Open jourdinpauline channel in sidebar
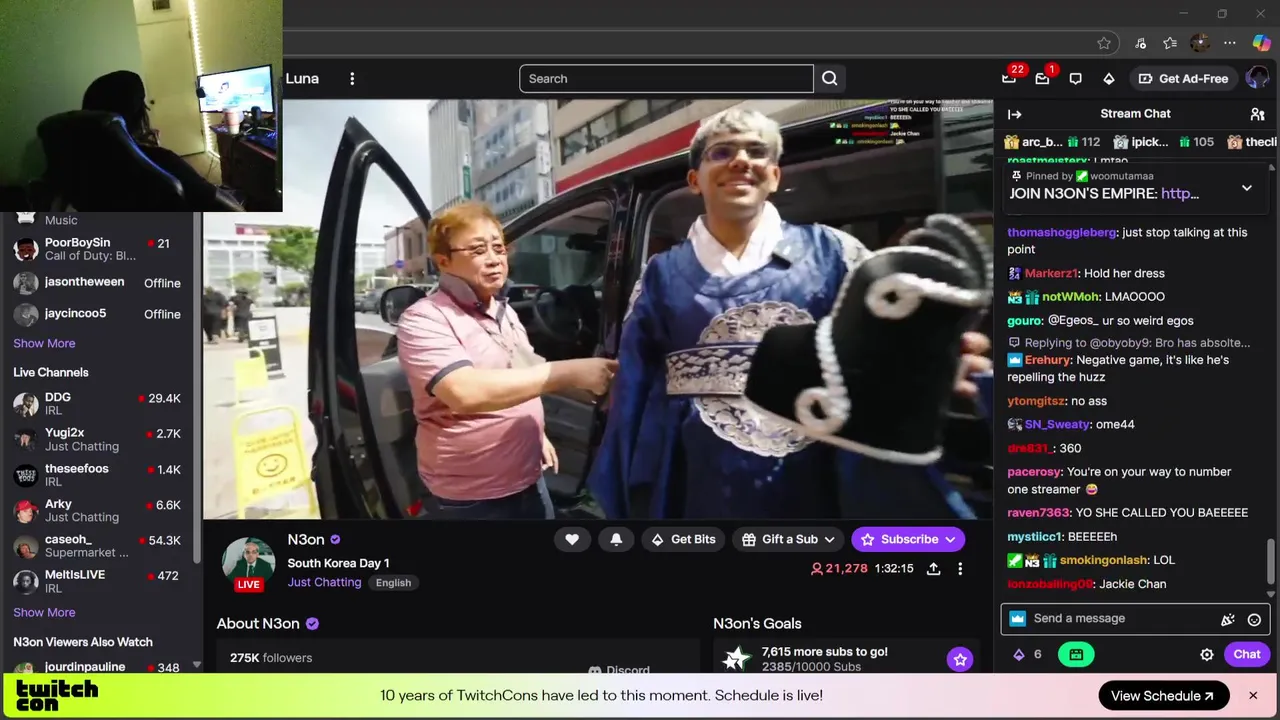Image resolution: width=1280 pixels, height=720 pixels. tap(98, 667)
